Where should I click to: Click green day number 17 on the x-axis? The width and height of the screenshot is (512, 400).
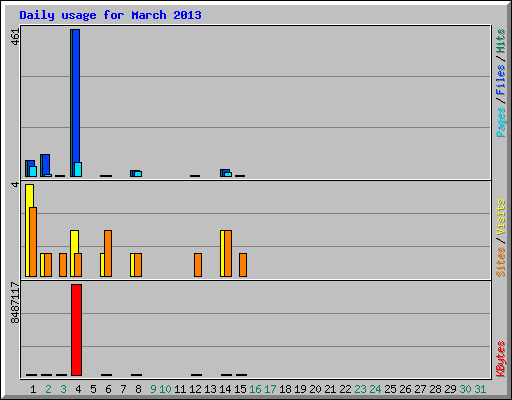270,389
